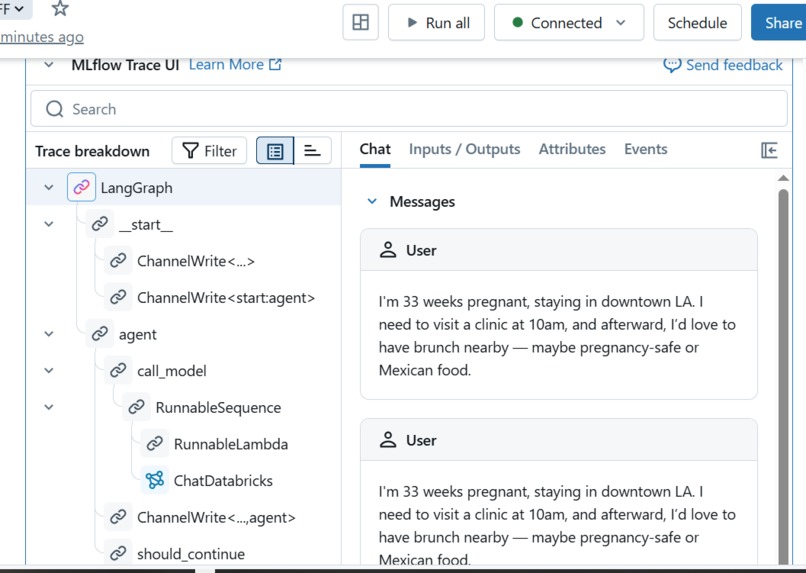The width and height of the screenshot is (806, 573).
Task: Select the agent span
Action: click(x=137, y=335)
